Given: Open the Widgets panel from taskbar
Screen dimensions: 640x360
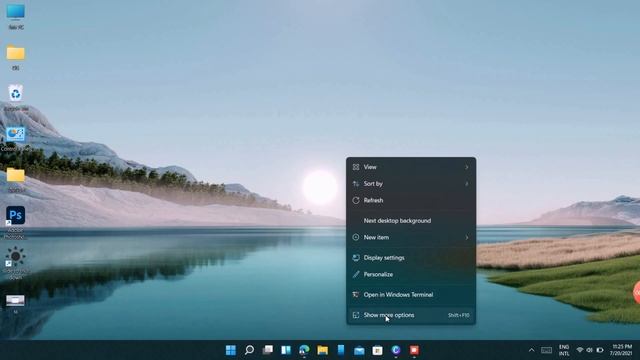Looking at the screenshot, I should 286,350.
